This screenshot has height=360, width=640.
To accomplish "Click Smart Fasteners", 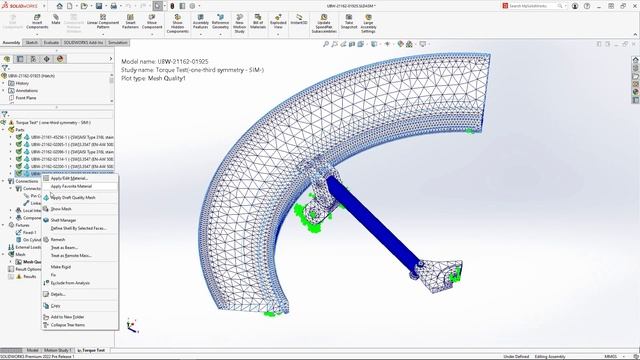I will tap(130, 22).
